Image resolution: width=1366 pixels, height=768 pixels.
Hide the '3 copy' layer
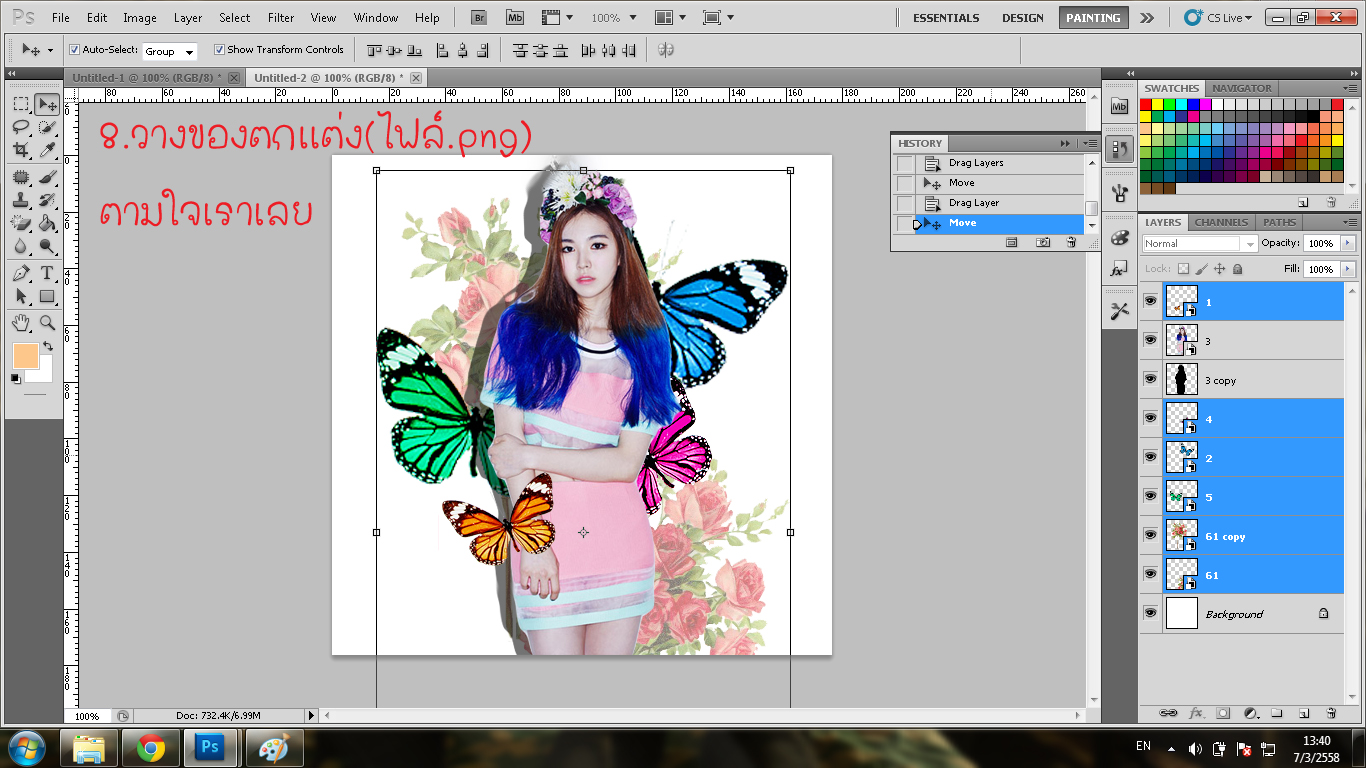(1150, 379)
